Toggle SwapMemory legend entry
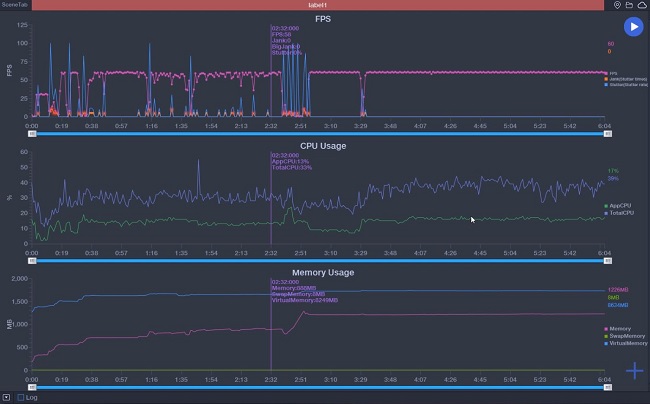This screenshot has height=404, width=650. click(624, 336)
